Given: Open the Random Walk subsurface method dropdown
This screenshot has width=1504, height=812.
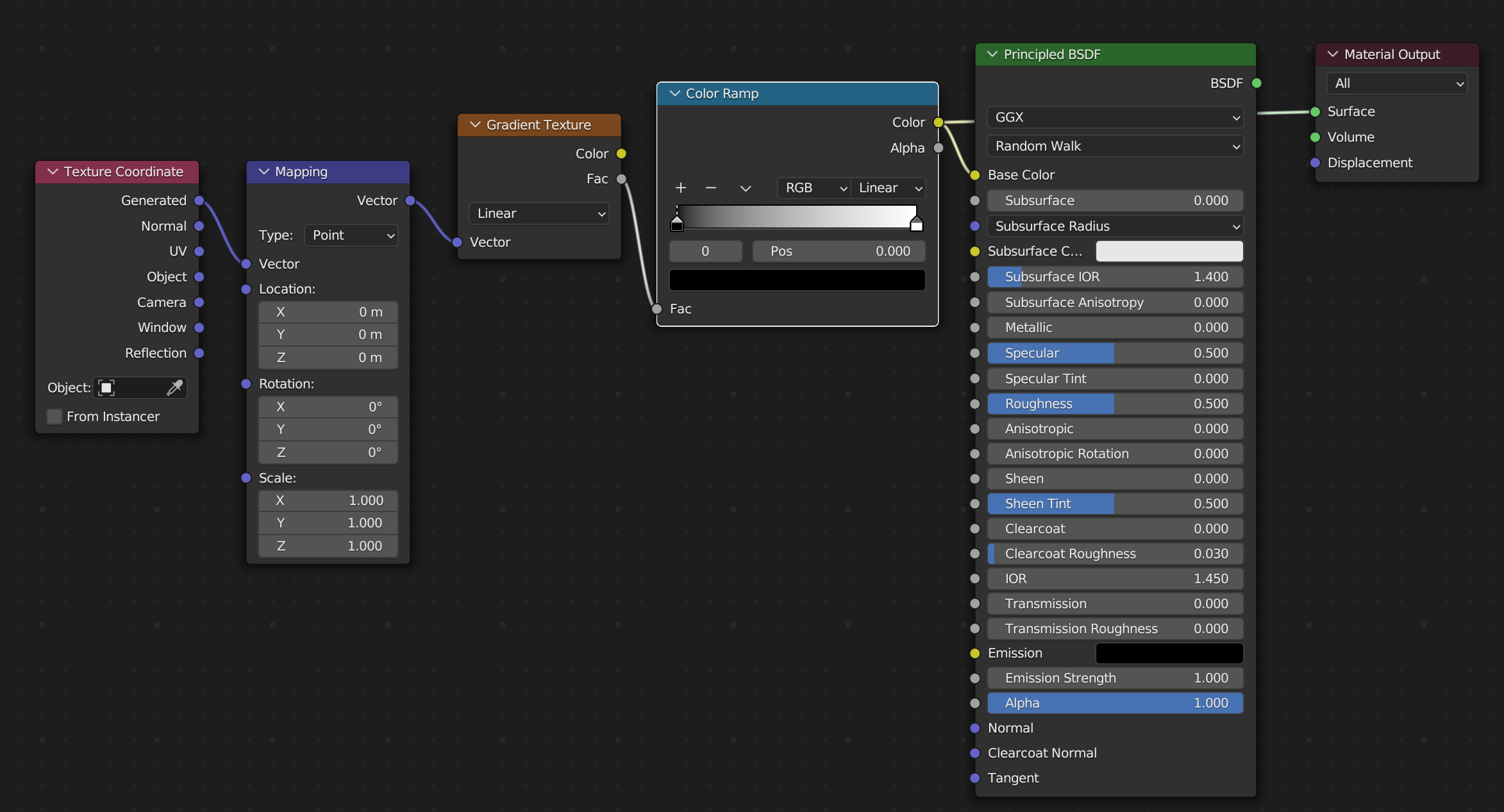Looking at the screenshot, I should pos(1115,146).
